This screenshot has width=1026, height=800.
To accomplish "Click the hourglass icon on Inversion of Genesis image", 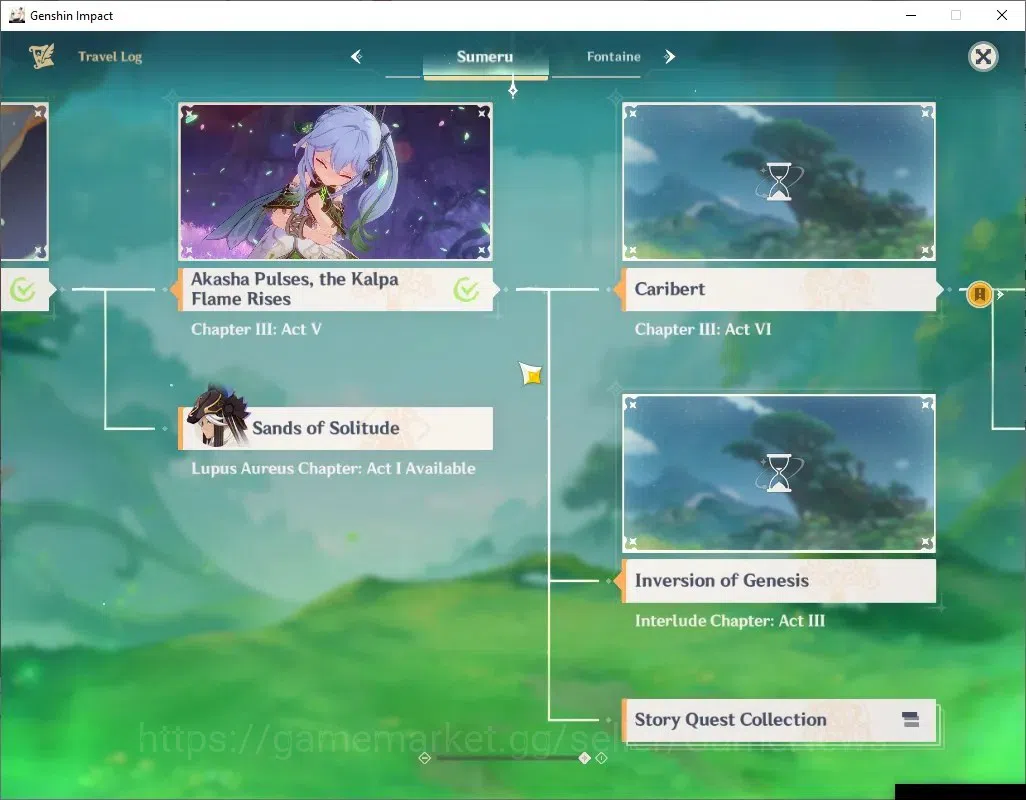I will [779, 472].
